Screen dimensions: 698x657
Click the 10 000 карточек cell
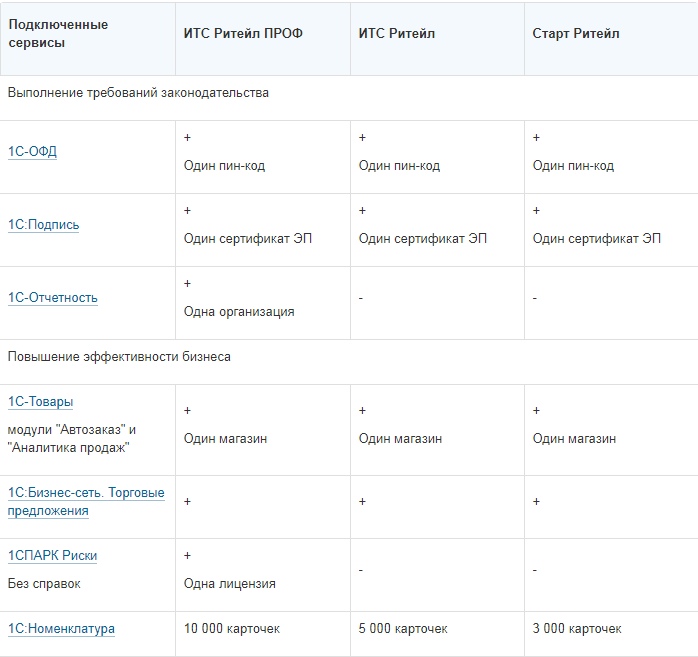pyautogui.click(x=232, y=629)
